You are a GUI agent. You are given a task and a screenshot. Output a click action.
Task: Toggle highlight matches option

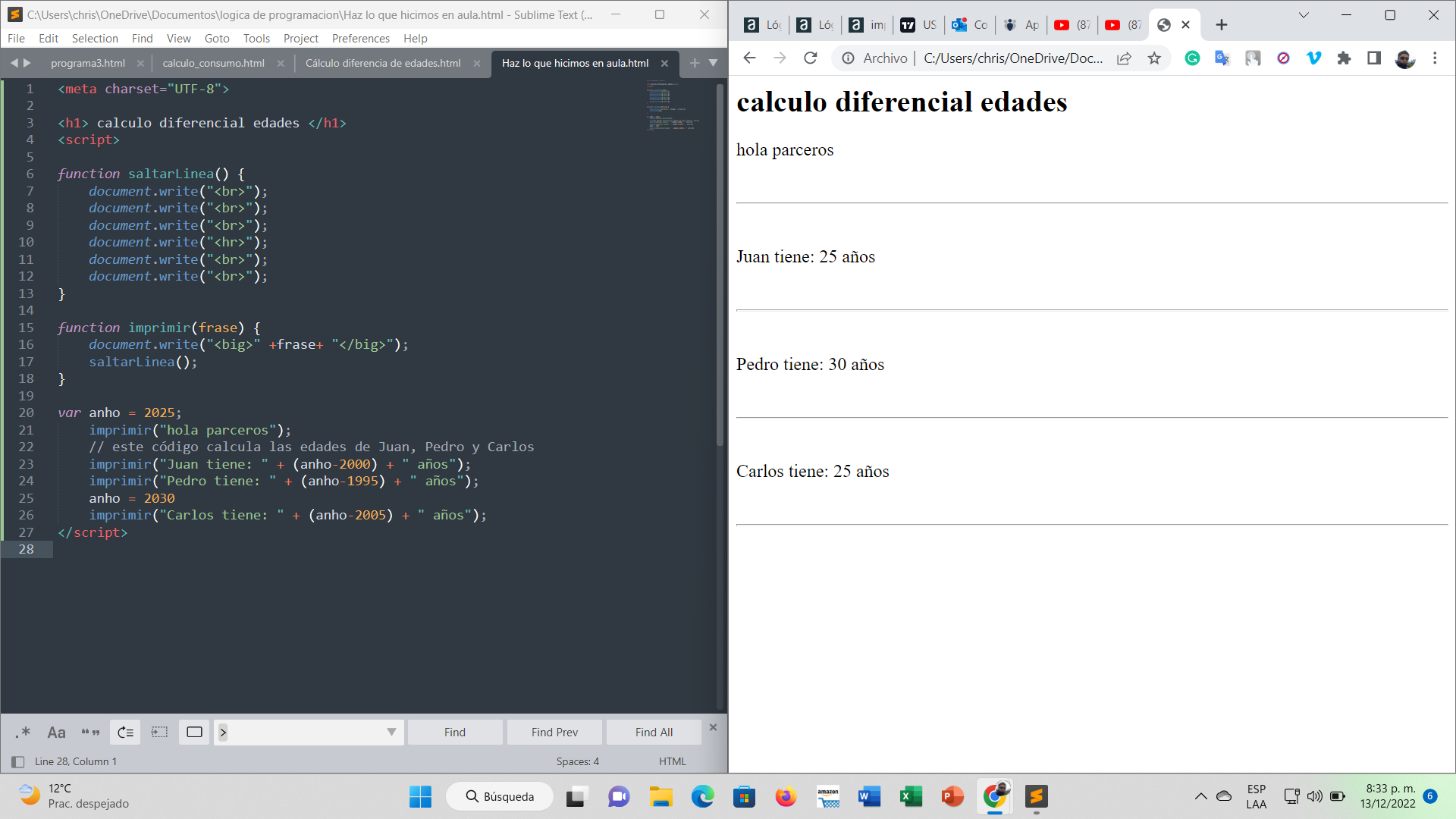(195, 732)
